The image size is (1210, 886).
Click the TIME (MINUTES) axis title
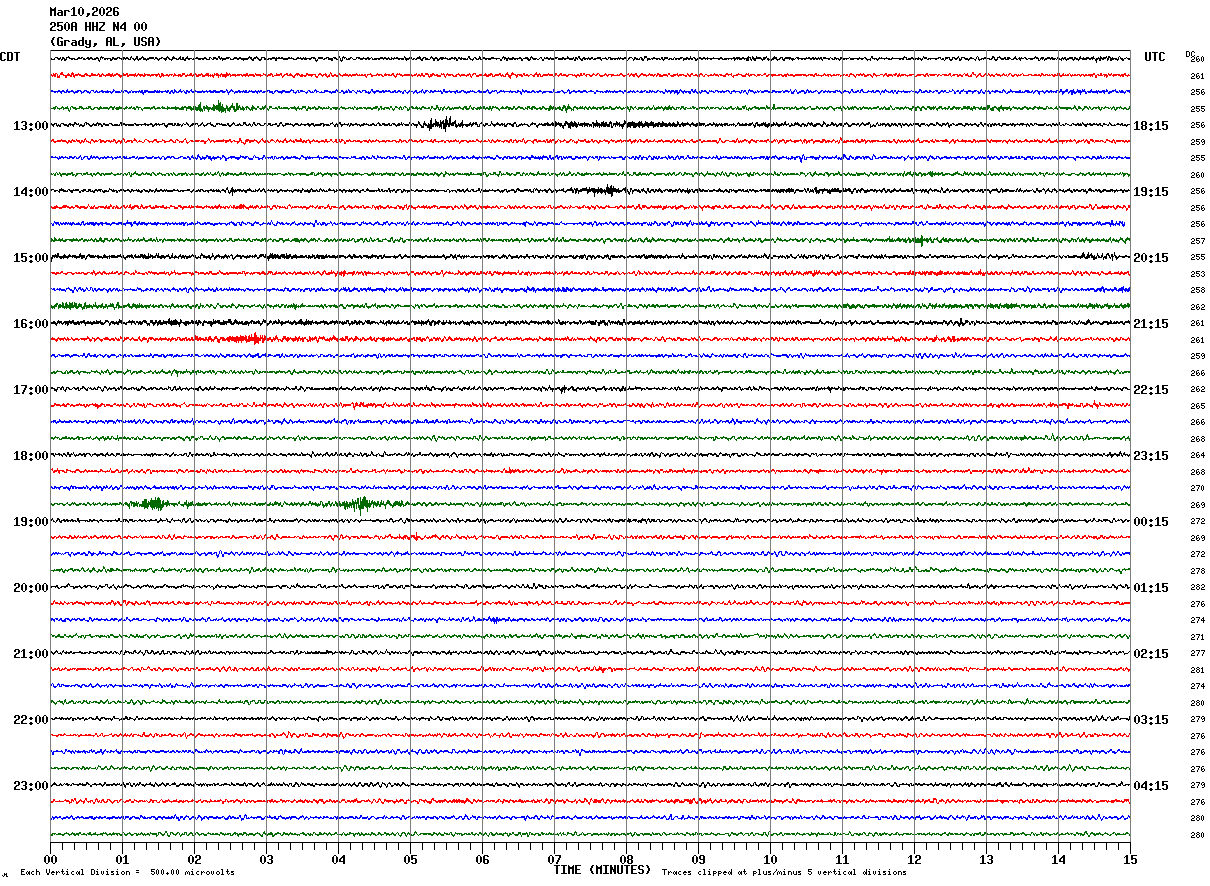click(x=602, y=870)
